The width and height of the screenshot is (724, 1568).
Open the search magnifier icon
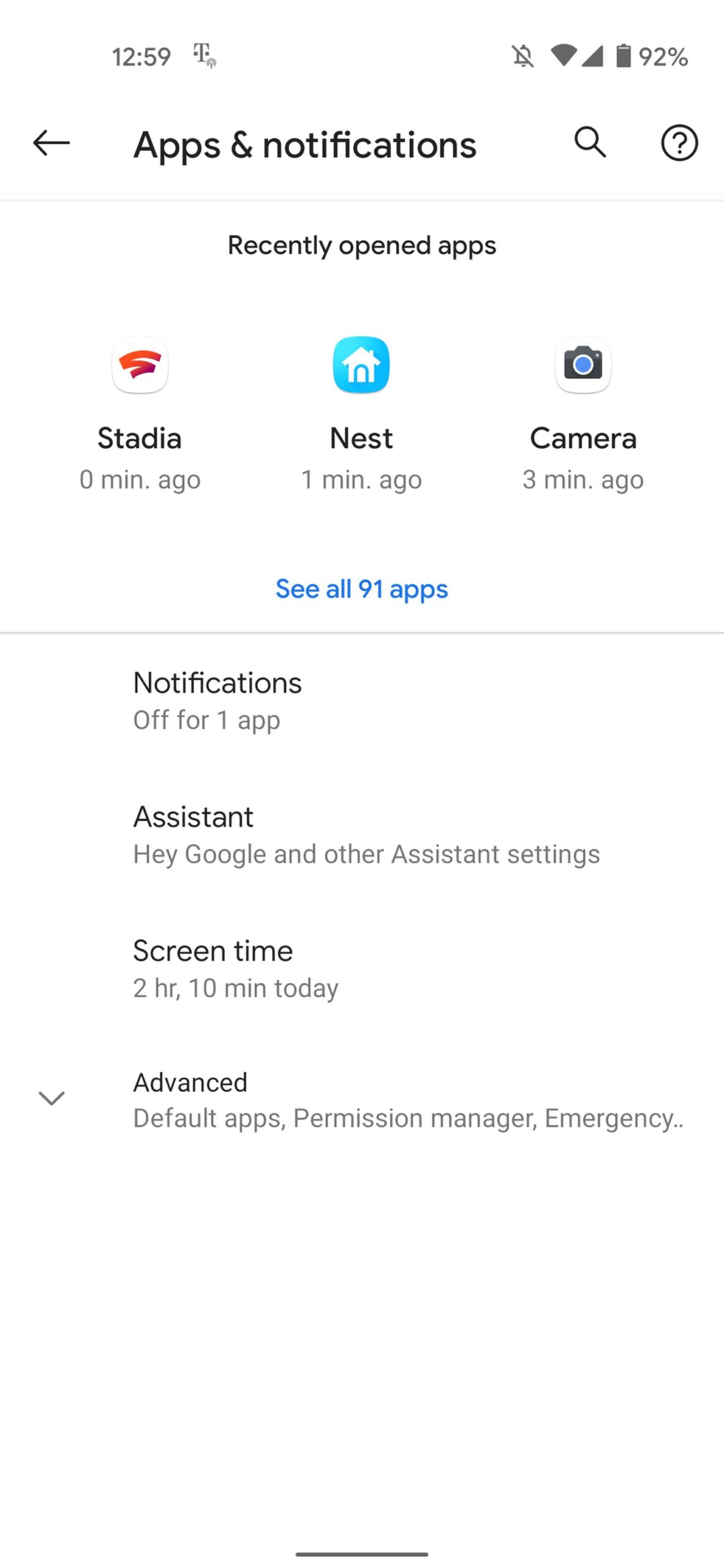590,143
